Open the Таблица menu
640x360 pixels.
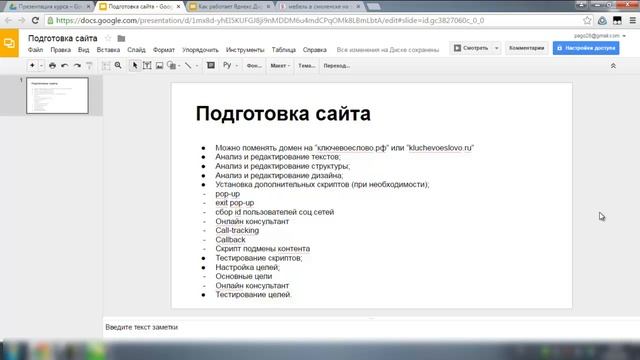pyautogui.click(x=284, y=50)
